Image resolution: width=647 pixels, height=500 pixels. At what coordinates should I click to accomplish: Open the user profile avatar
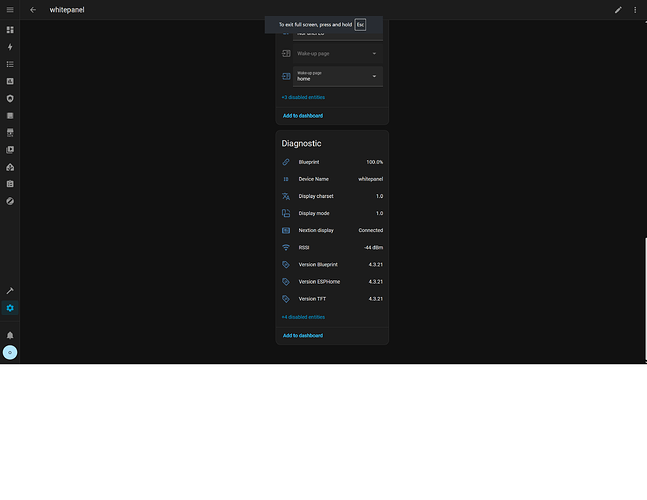click(10, 352)
